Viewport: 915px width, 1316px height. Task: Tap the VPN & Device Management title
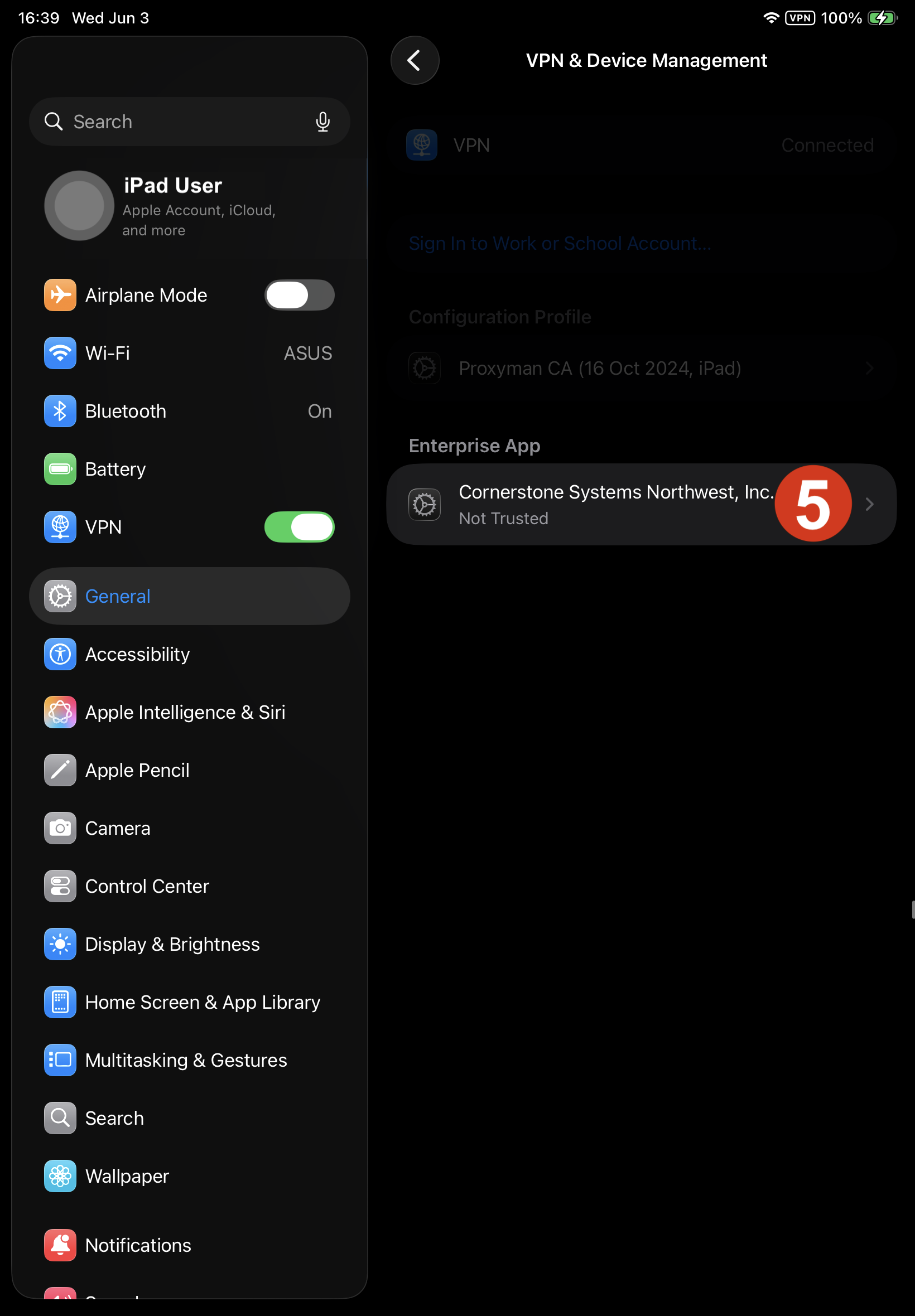click(646, 60)
